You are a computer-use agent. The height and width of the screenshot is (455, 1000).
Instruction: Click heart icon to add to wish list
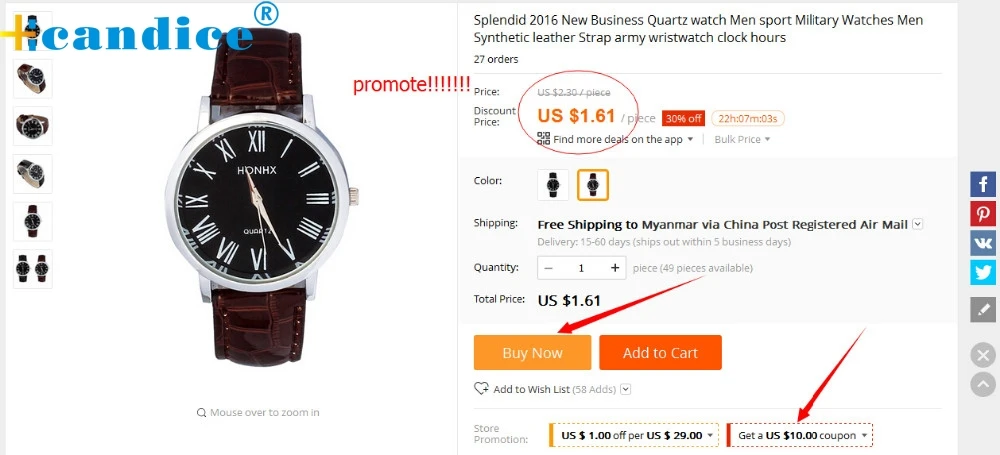coord(481,389)
